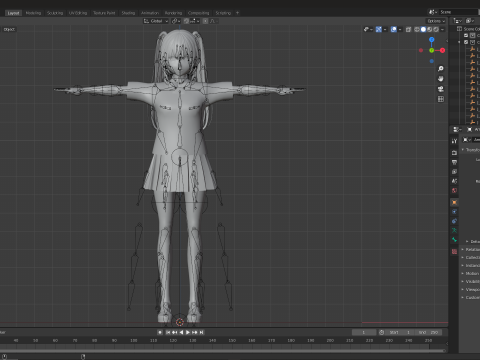Open the viewport Options dropdown

[436, 21]
